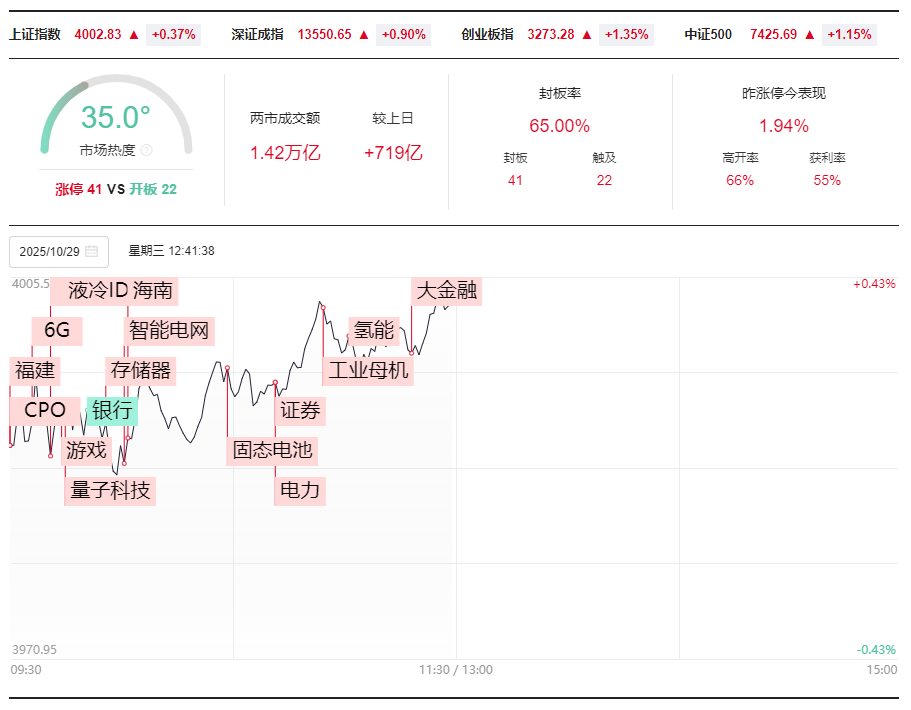Click the 开板 22 count

(x=153, y=189)
